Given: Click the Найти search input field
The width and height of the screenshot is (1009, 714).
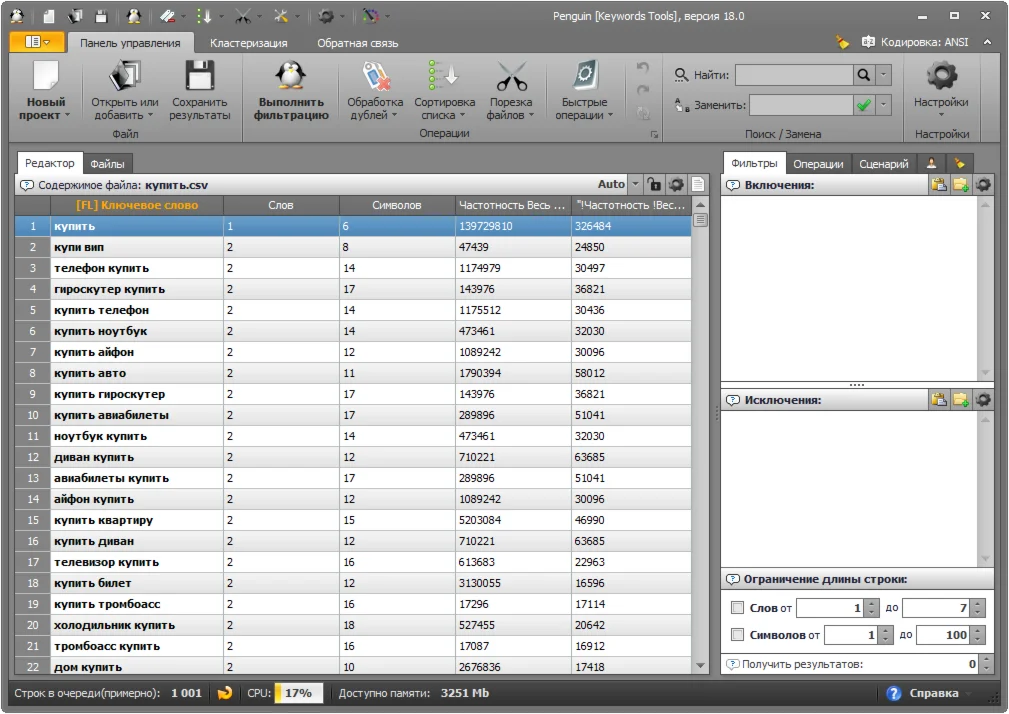Looking at the screenshot, I should coord(793,75).
